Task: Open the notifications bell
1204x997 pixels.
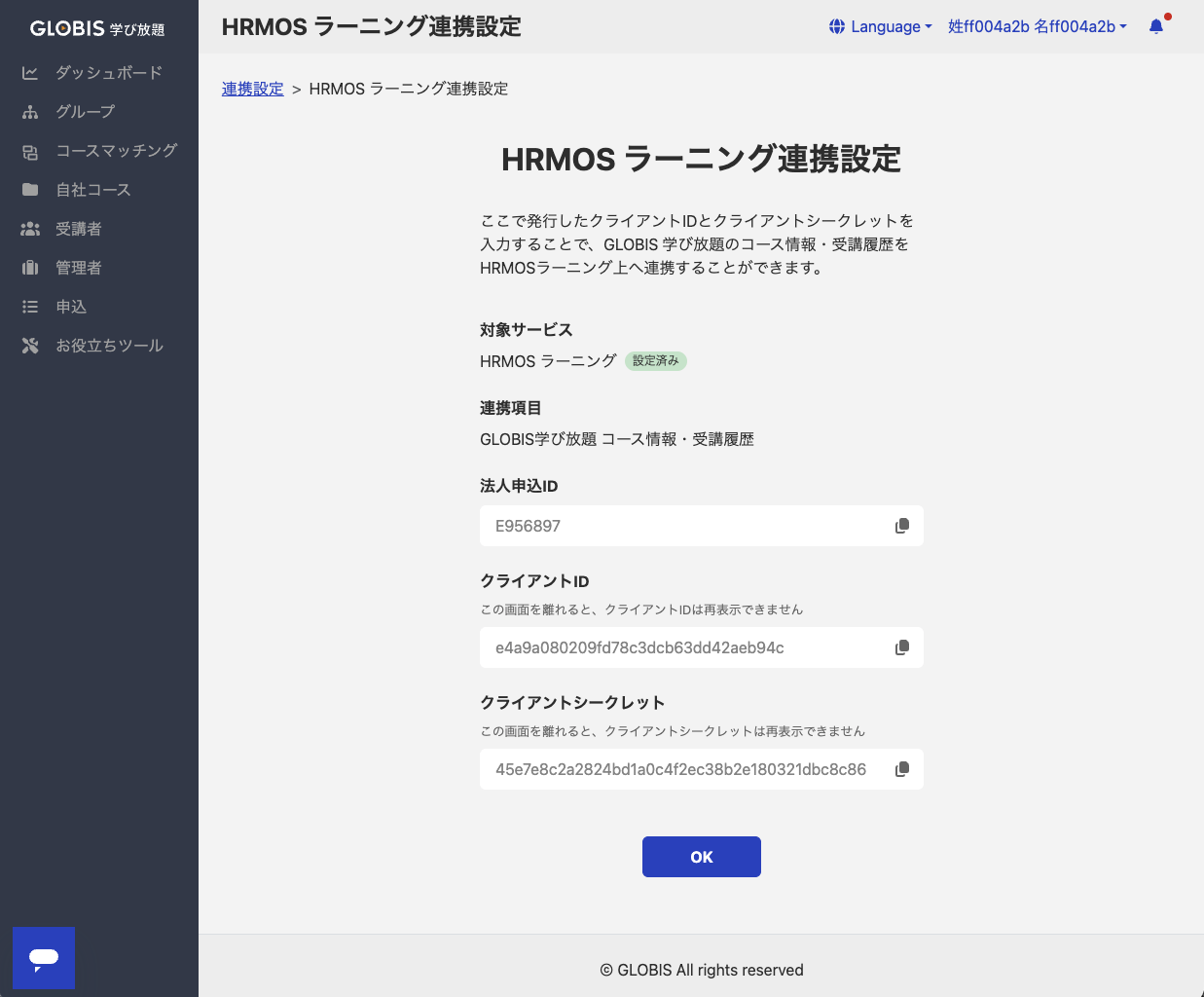Action: 1156,26
